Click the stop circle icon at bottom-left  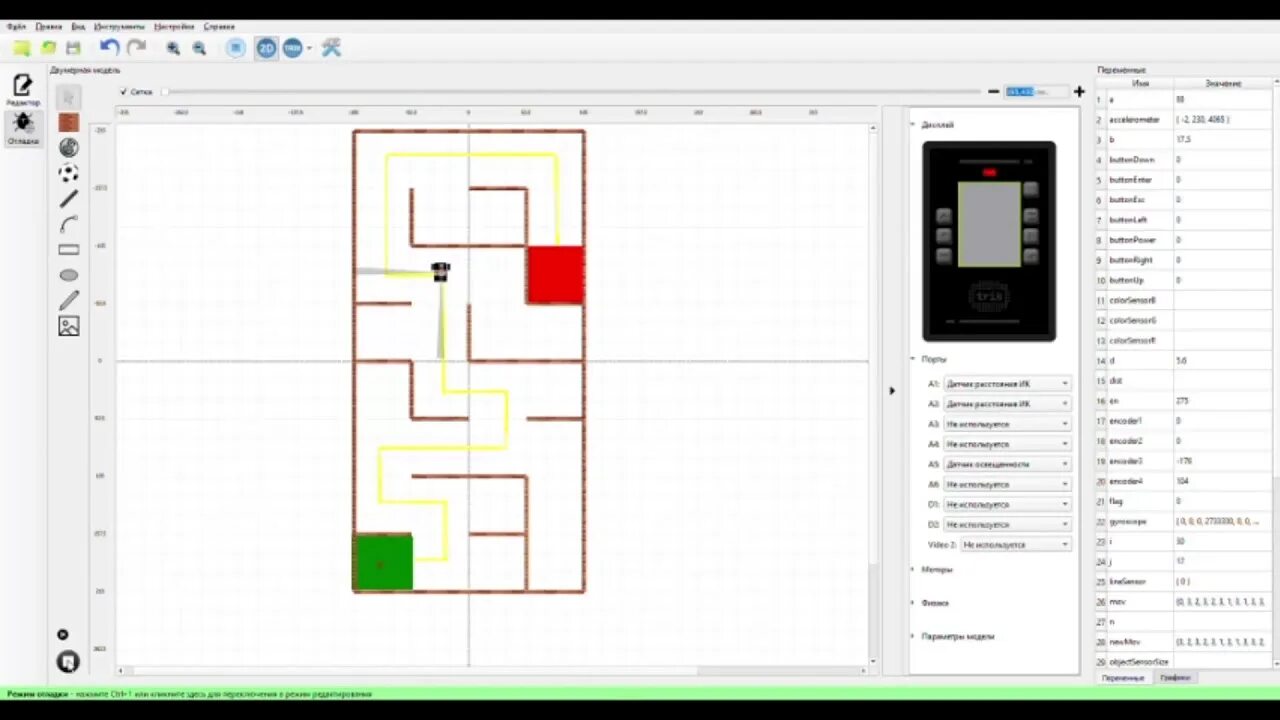(62, 634)
